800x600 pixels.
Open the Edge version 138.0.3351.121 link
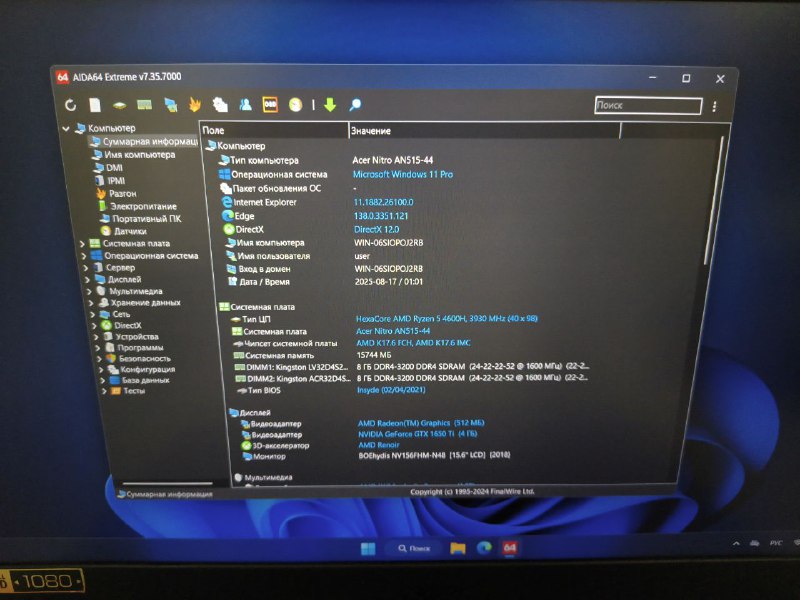pos(381,216)
